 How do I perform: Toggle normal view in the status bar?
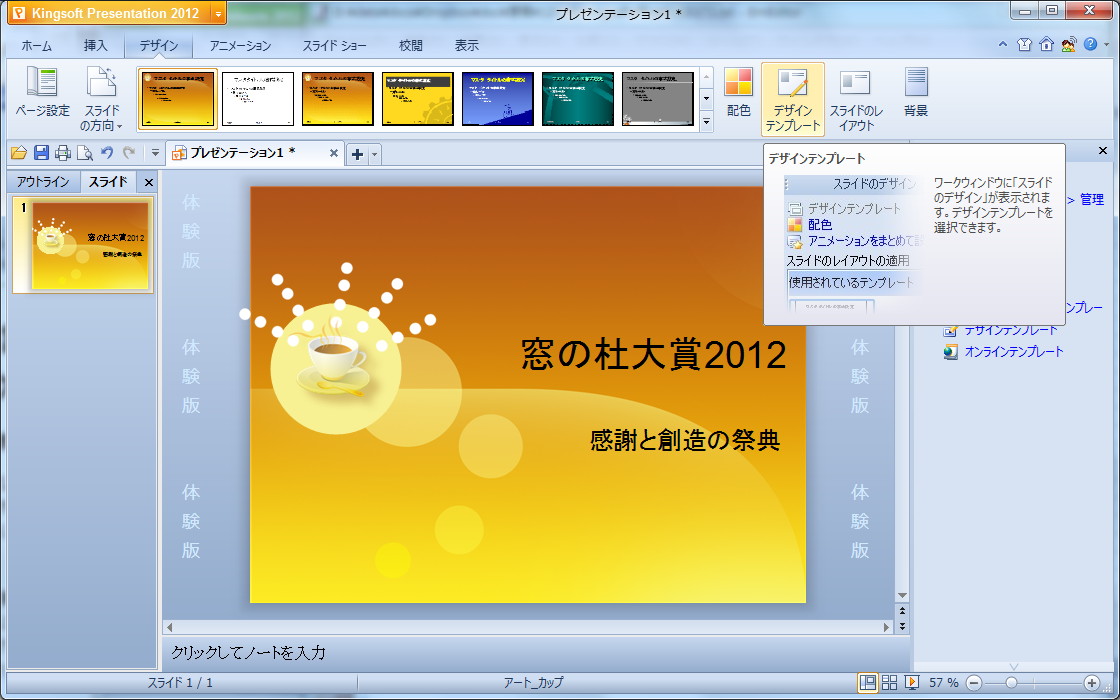tap(869, 683)
